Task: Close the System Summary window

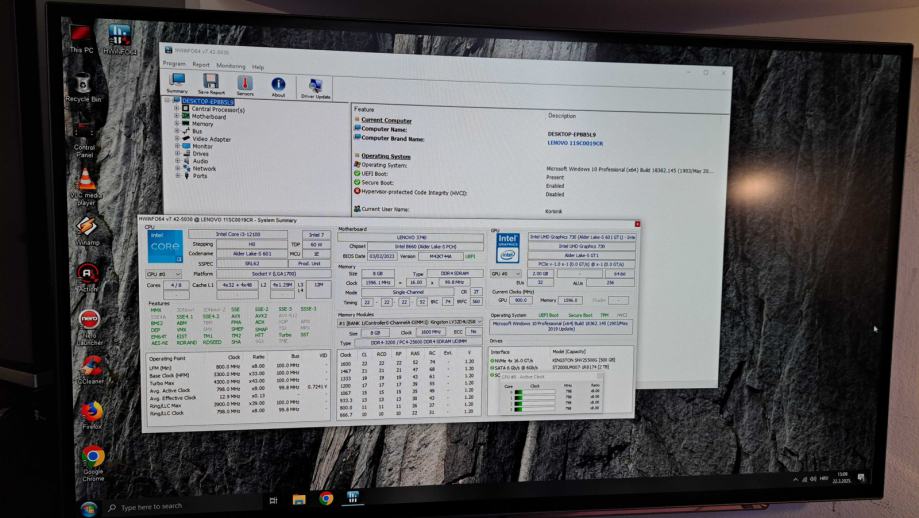Action: pos(637,224)
